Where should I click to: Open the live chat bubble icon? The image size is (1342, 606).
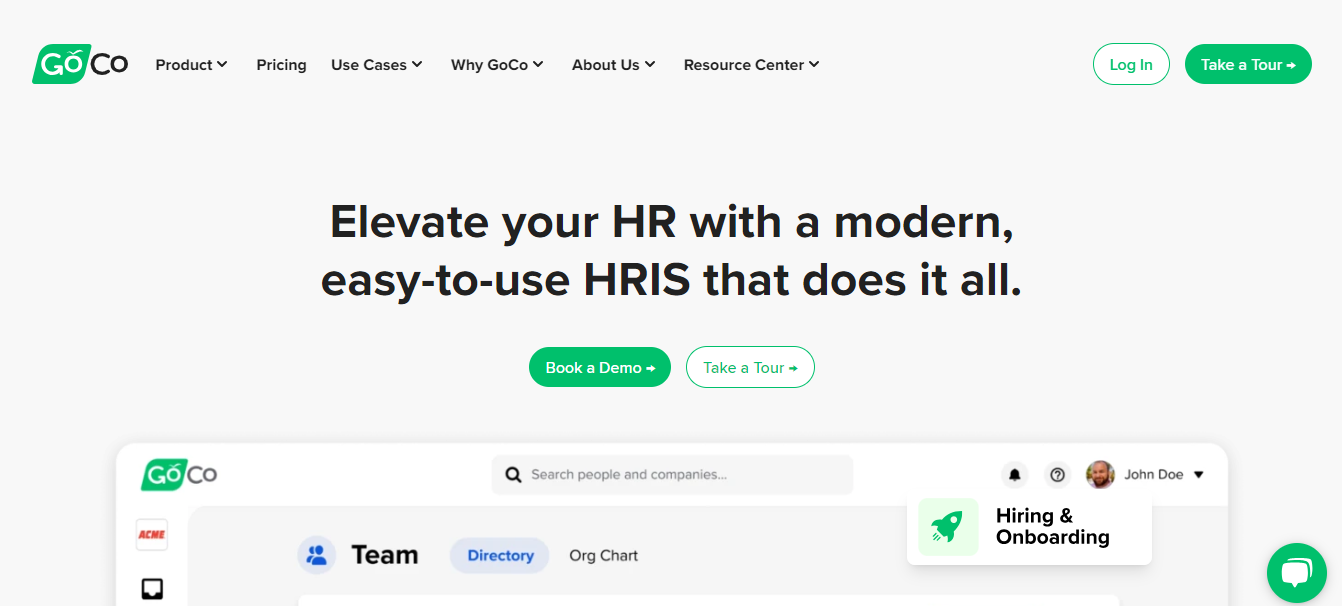point(1296,573)
